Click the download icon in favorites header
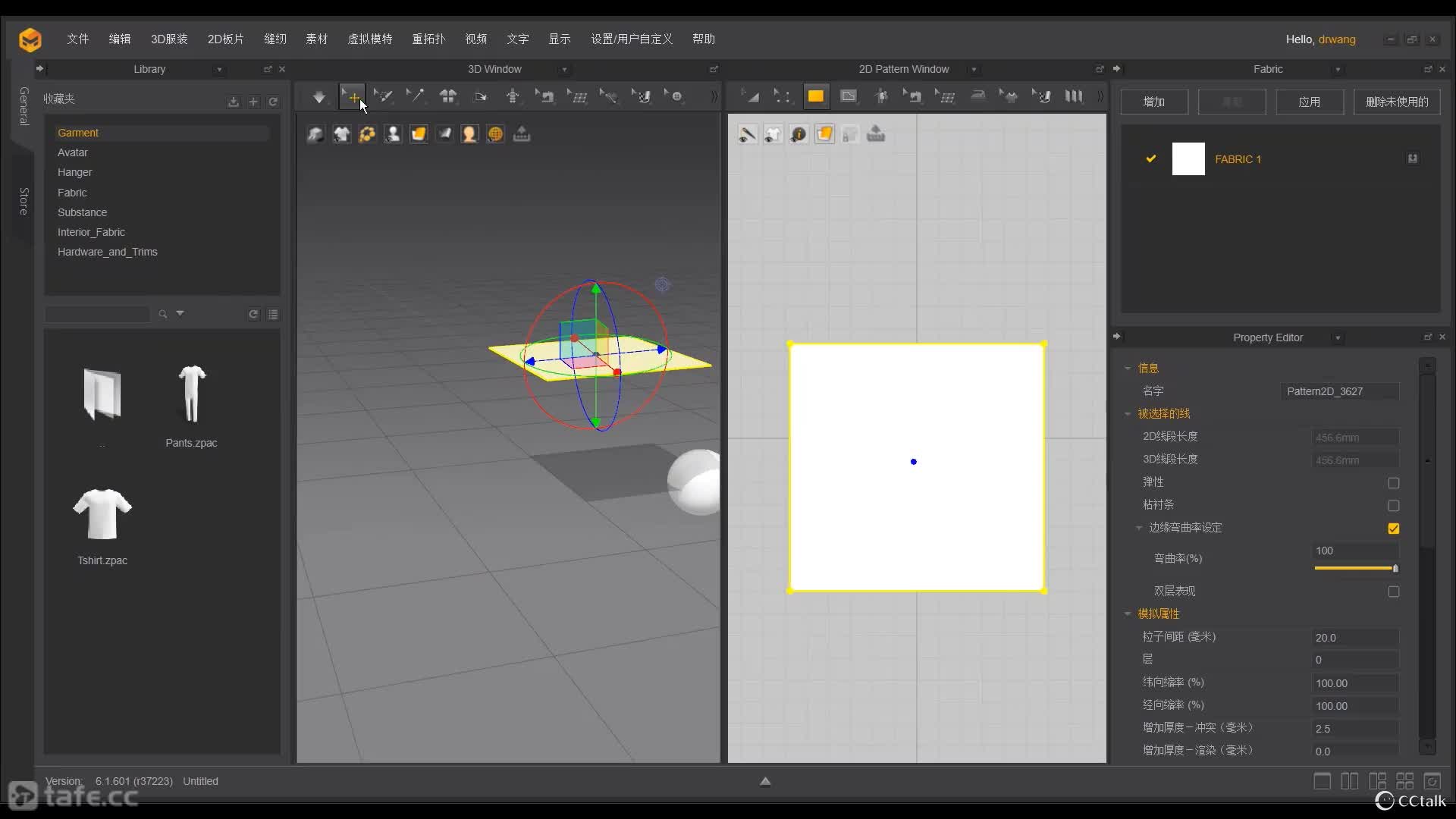Screen dimensions: 1456x819 click(234, 102)
